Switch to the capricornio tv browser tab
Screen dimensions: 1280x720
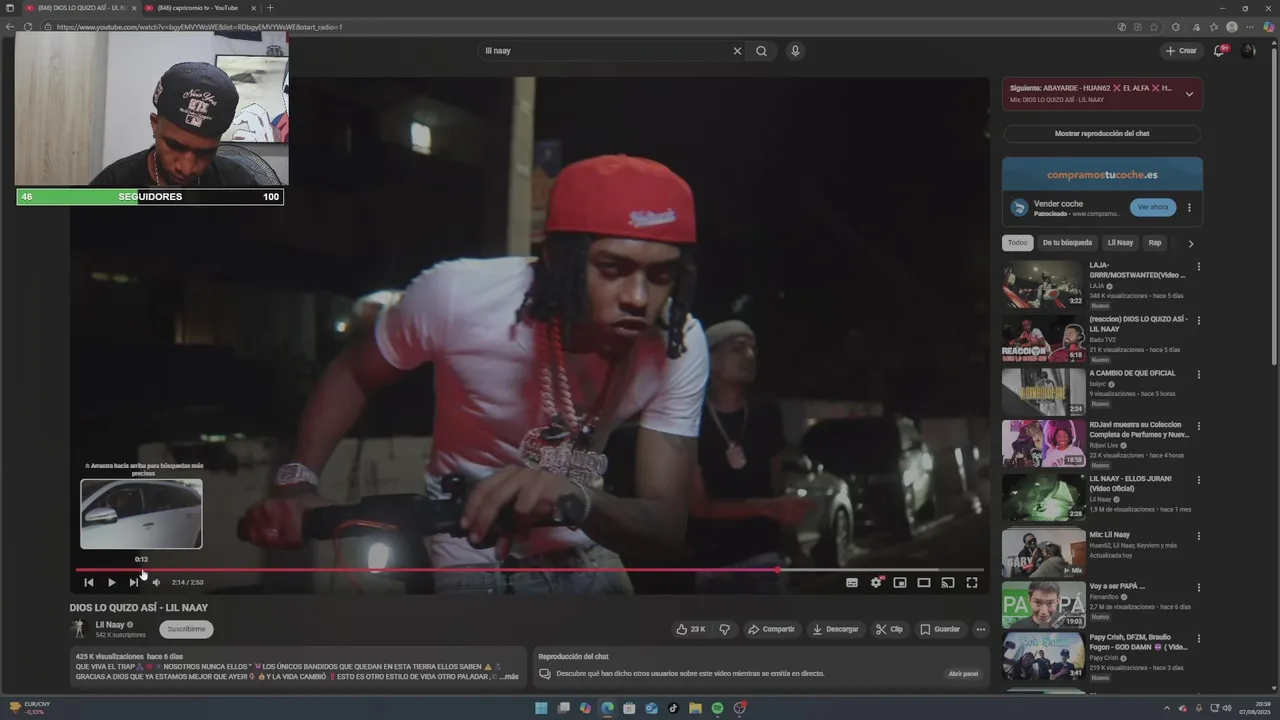(x=198, y=8)
